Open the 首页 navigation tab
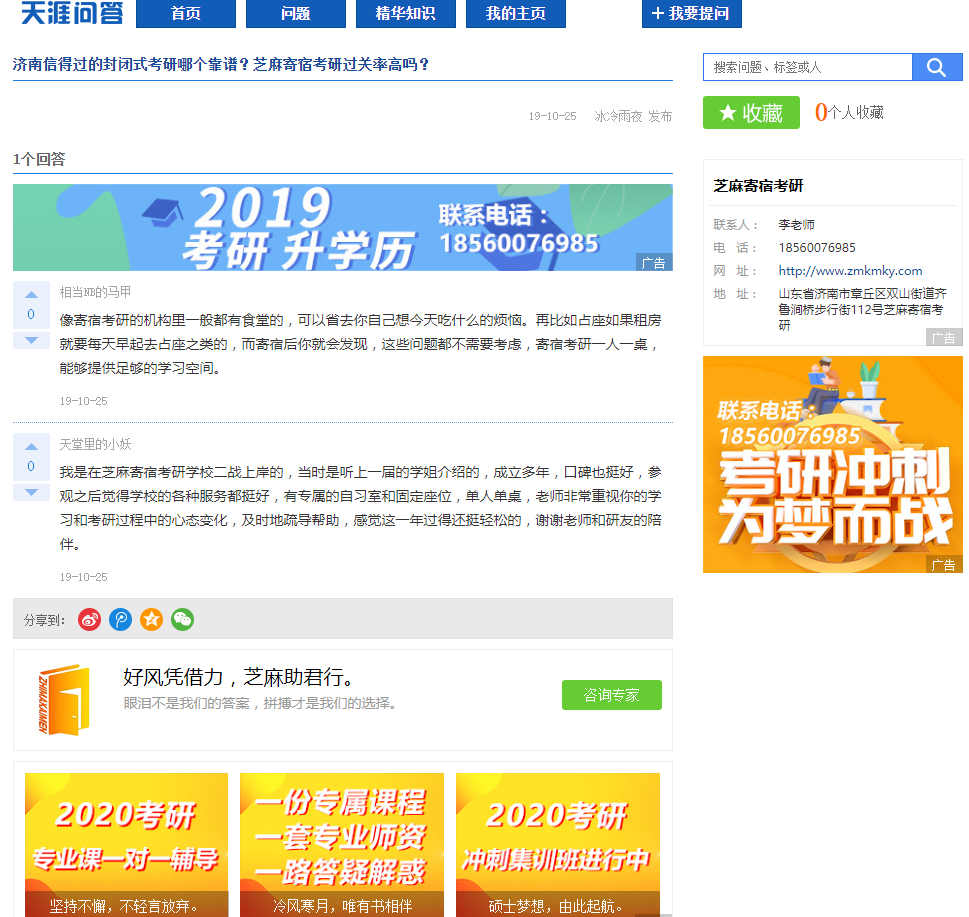Image resolution: width=969 pixels, height=917 pixels. 185,13
